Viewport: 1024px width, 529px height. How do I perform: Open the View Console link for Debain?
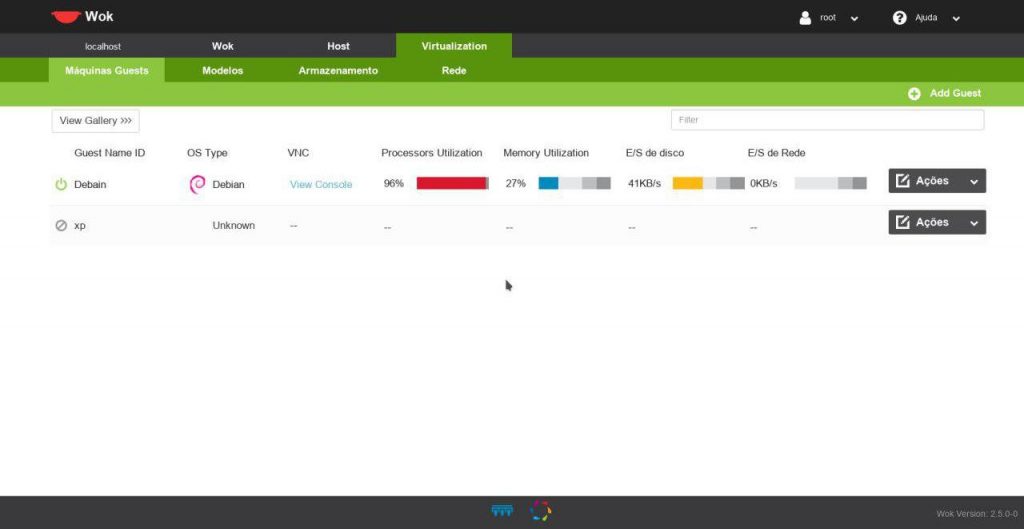321,184
